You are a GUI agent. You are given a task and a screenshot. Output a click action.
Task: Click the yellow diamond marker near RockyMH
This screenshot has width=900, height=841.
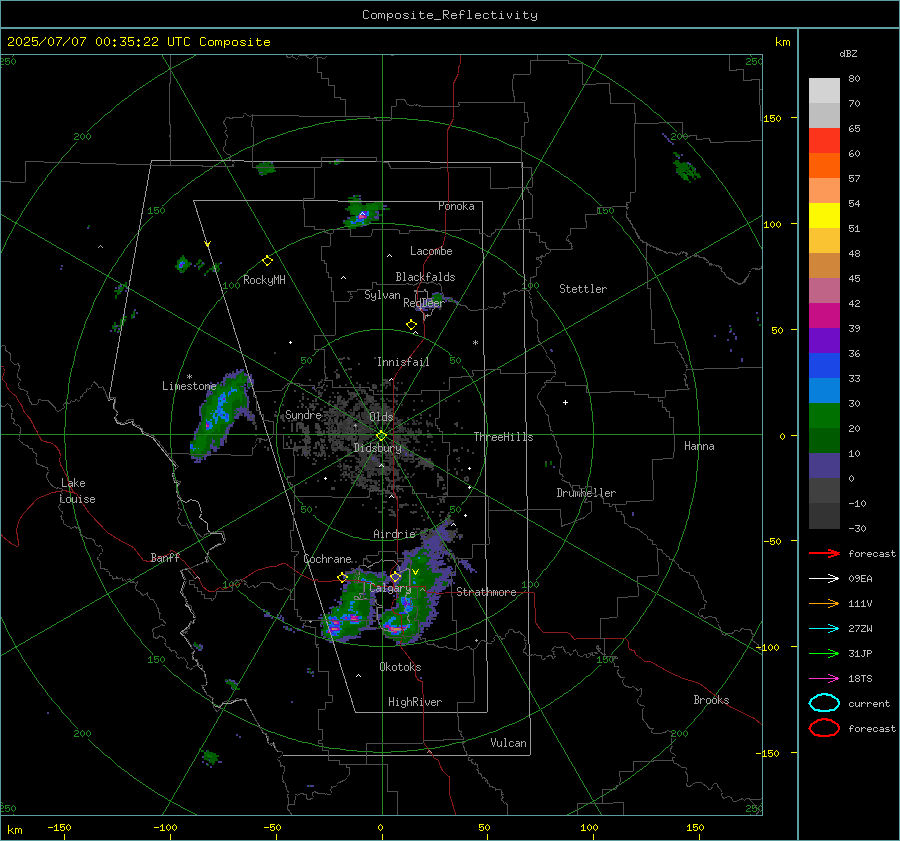[x=267, y=261]
